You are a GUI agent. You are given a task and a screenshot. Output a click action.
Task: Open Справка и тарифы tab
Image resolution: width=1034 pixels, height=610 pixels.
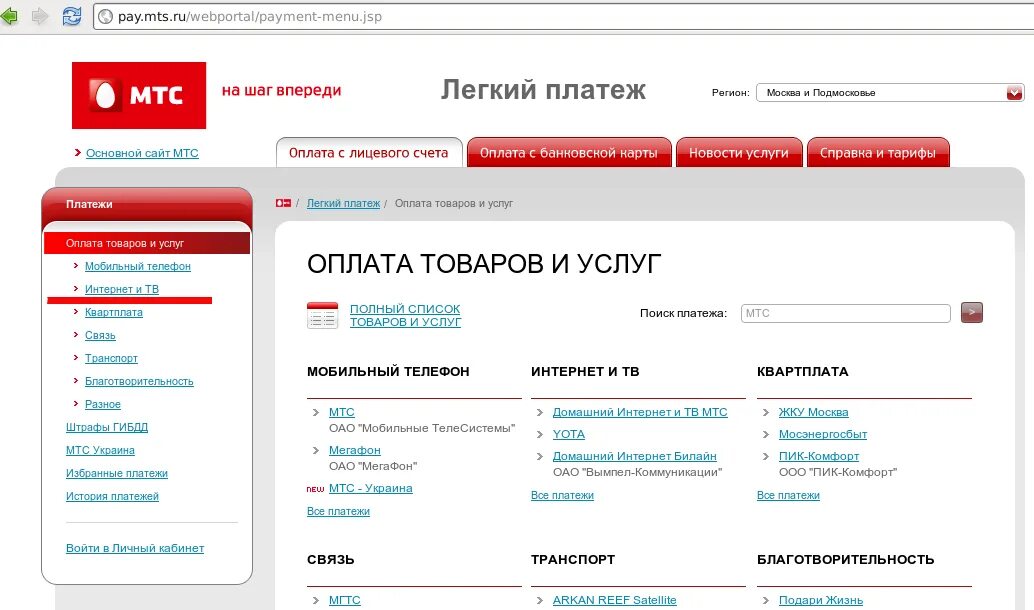pos(878,152)
